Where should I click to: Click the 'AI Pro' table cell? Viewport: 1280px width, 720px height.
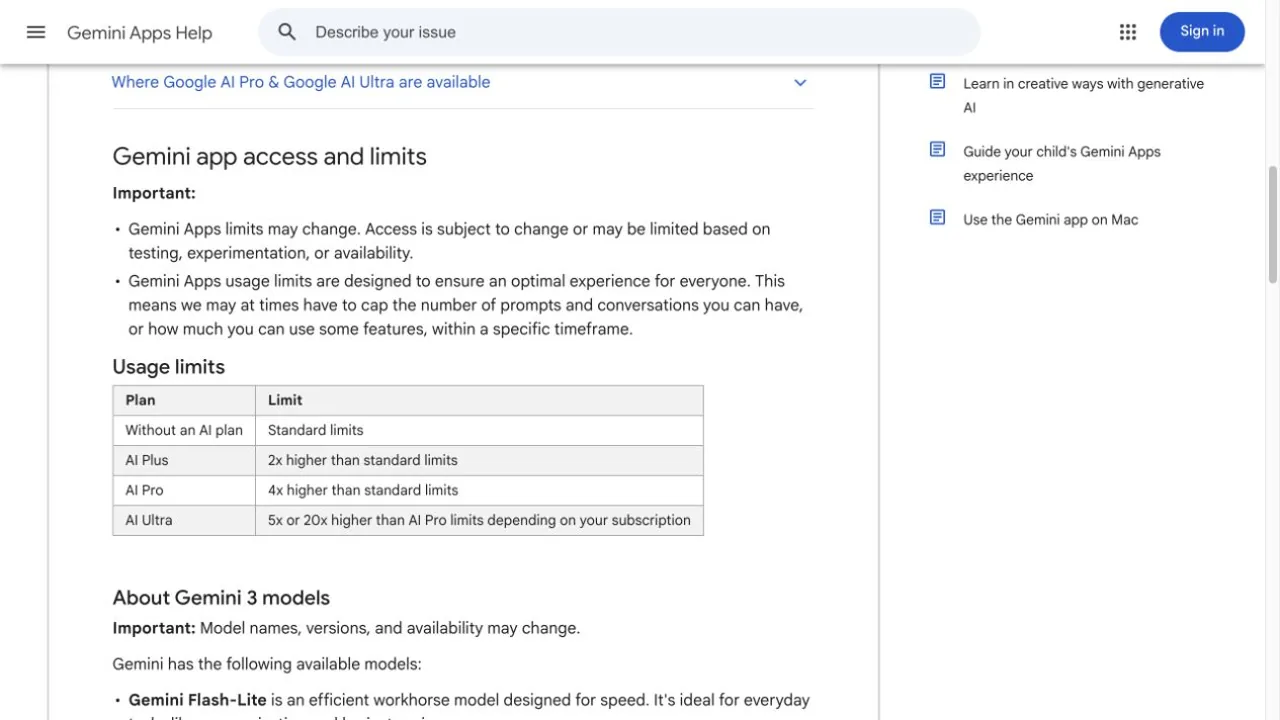click(x=184, y=490)
